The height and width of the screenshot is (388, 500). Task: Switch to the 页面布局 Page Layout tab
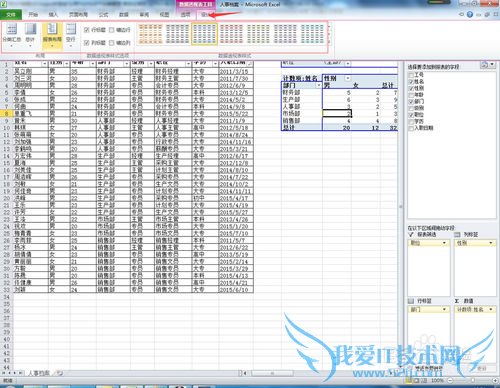[x=78, y=15]
